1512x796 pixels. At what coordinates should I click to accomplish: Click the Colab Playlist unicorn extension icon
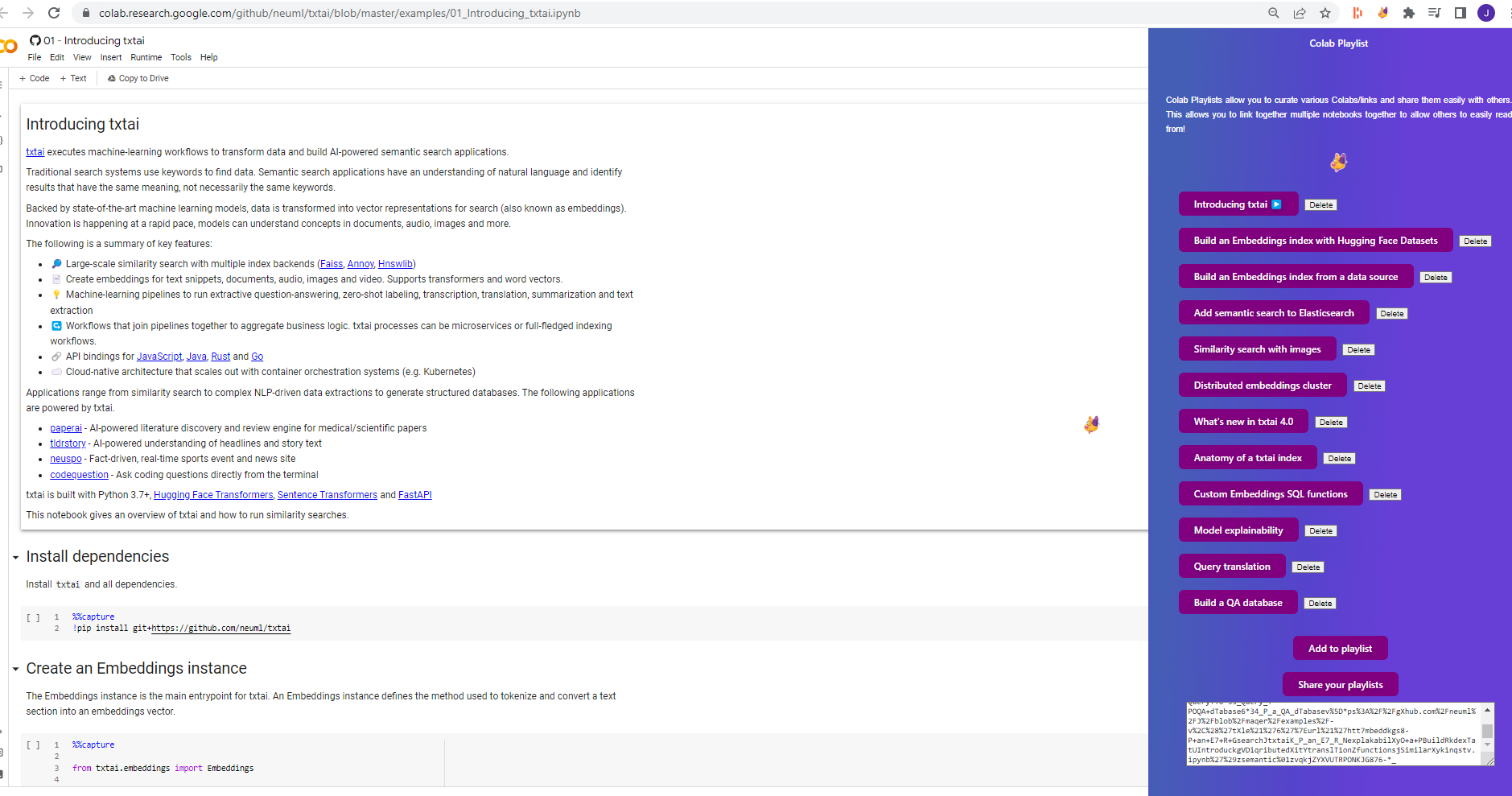tap(1382, 13)
